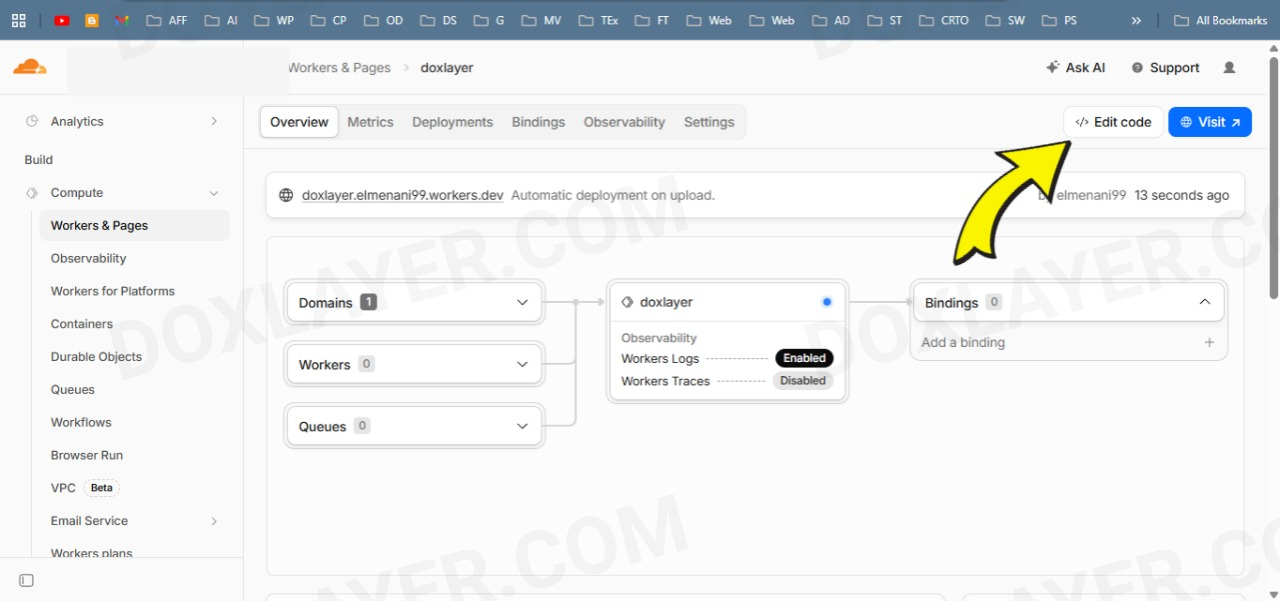Image resolution: width=1280 pixels, height=601 pixels.
Task: Expand the Queues dropdown card
Action: [x=415, y=426]
